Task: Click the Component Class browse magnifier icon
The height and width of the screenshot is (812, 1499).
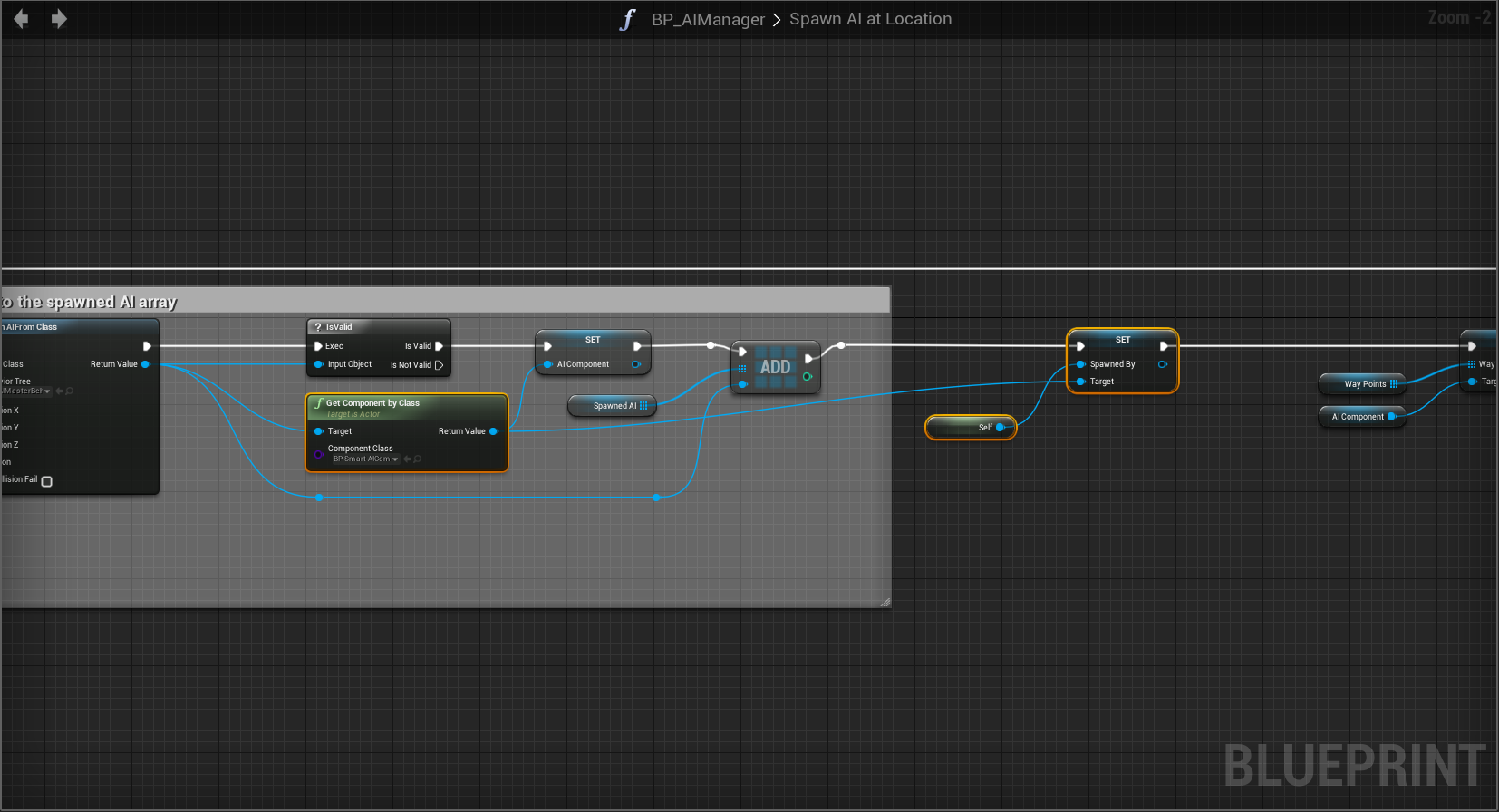Action: (418, 459)
